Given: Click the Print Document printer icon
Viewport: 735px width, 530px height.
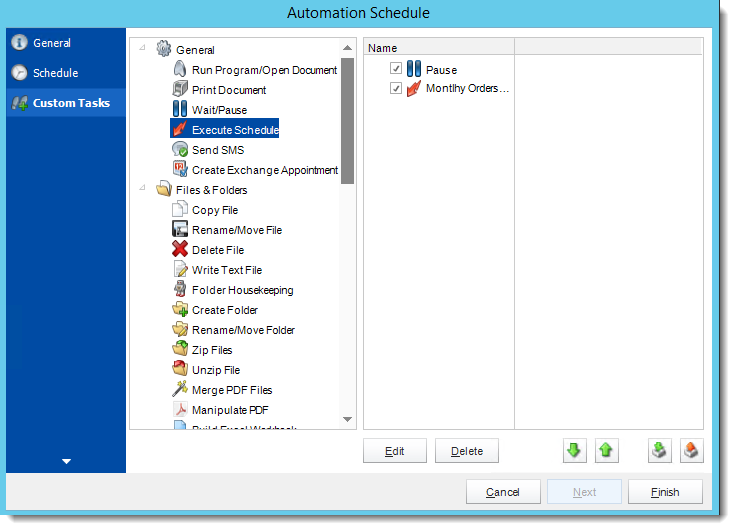Looking at the screenshot, I should pos(180,89).
